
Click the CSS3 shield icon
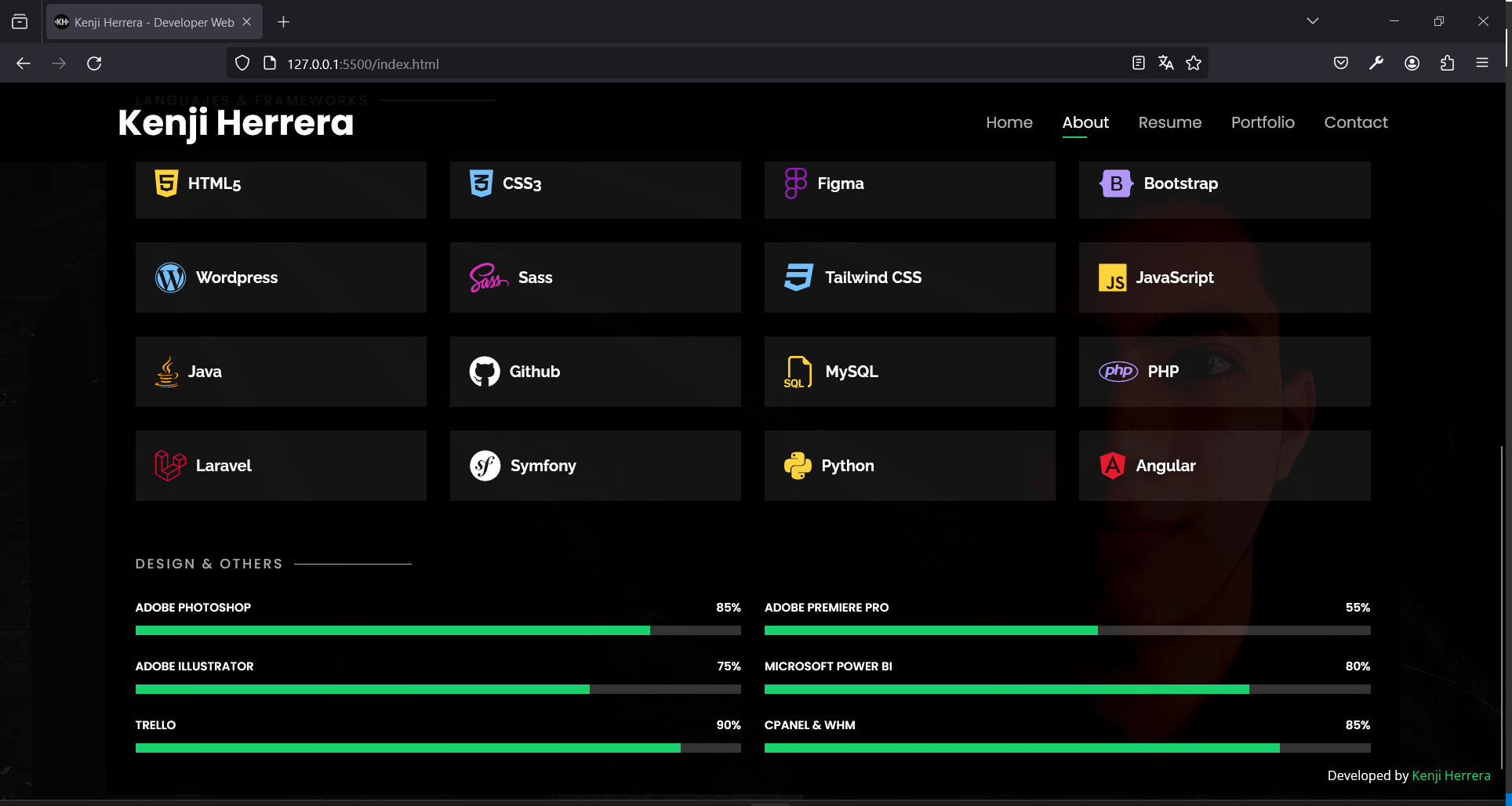pyautogui.click(x=481, y=183)
